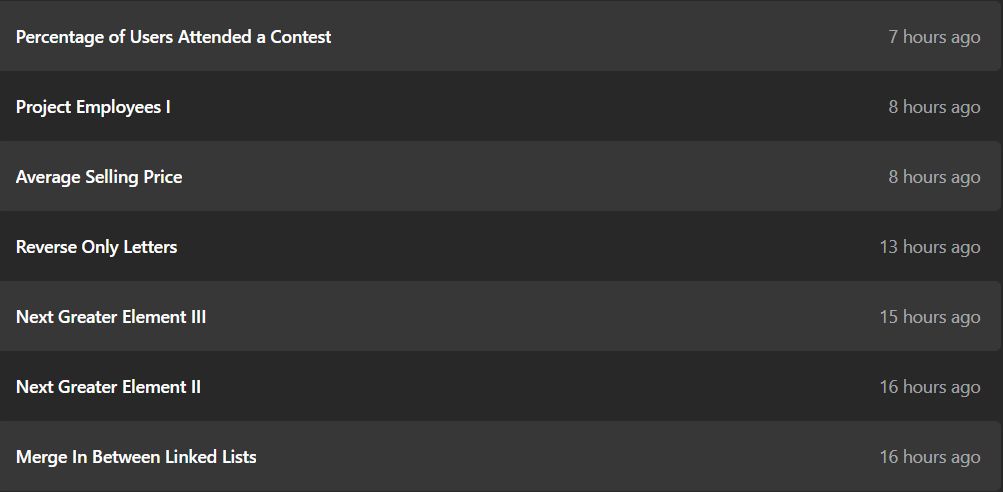The height and width of the screenshot is (492, 1003).
Task: Click blank middle area of Project Employees I row
Action: coord(512,106)
